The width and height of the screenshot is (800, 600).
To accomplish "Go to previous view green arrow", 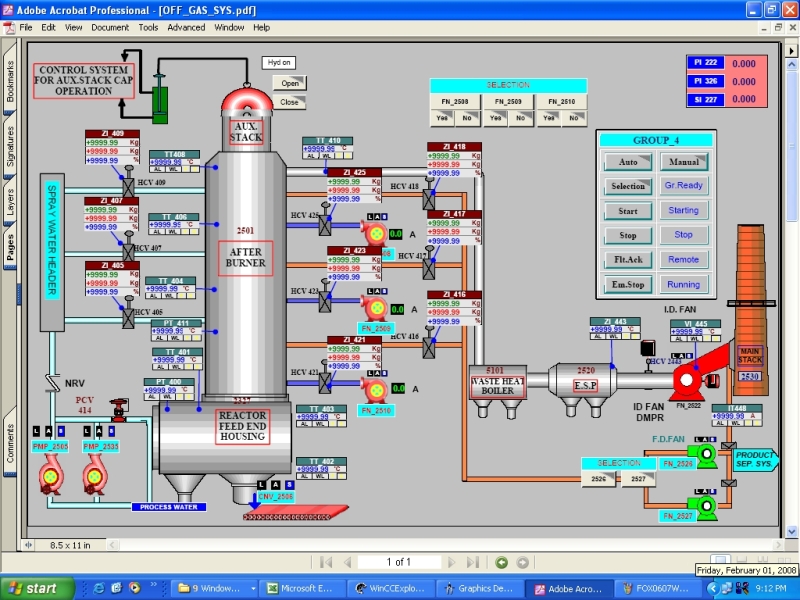I will pos(502,562).
